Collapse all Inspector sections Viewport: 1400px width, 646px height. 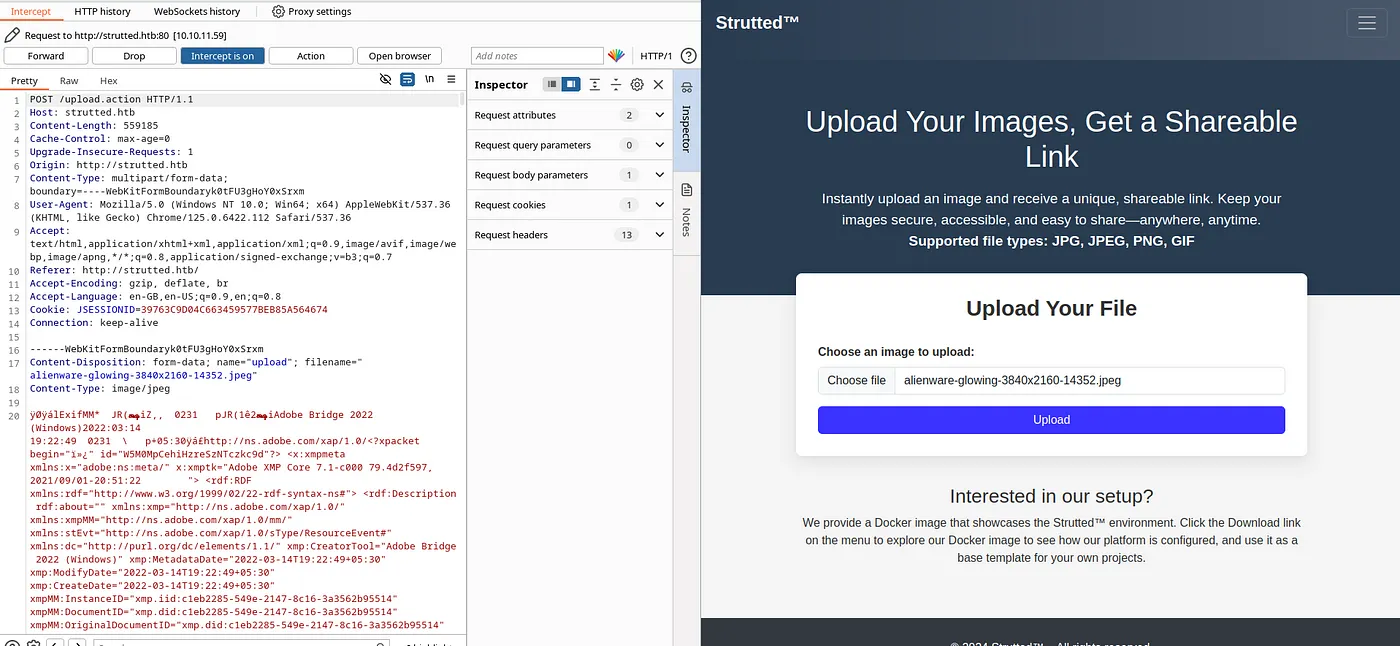coord(616,85)
